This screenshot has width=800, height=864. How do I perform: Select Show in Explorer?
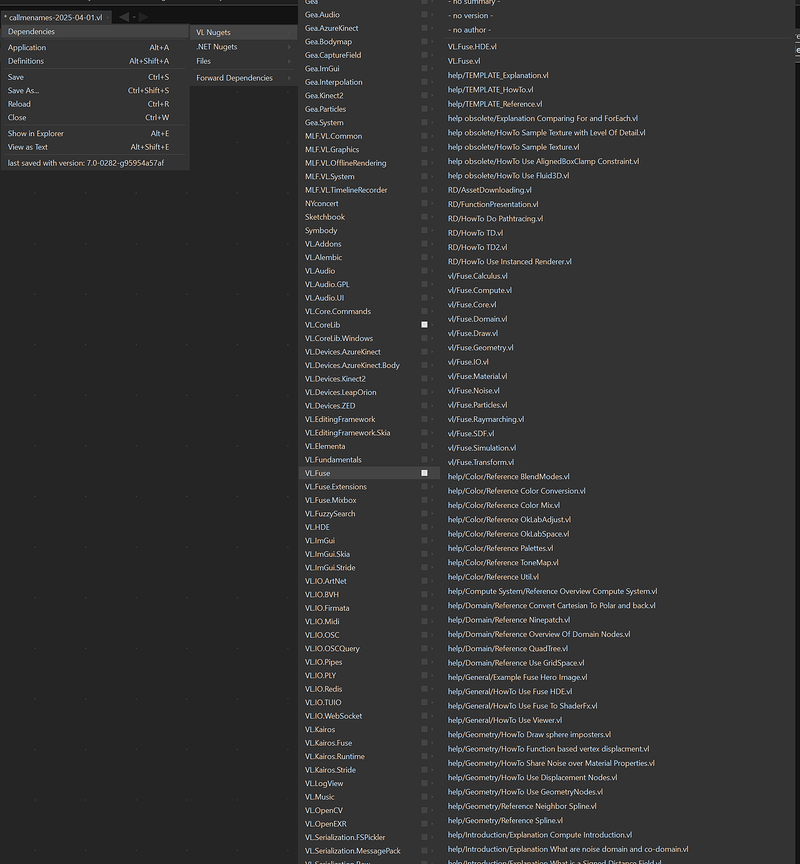(x=95, y=133)
